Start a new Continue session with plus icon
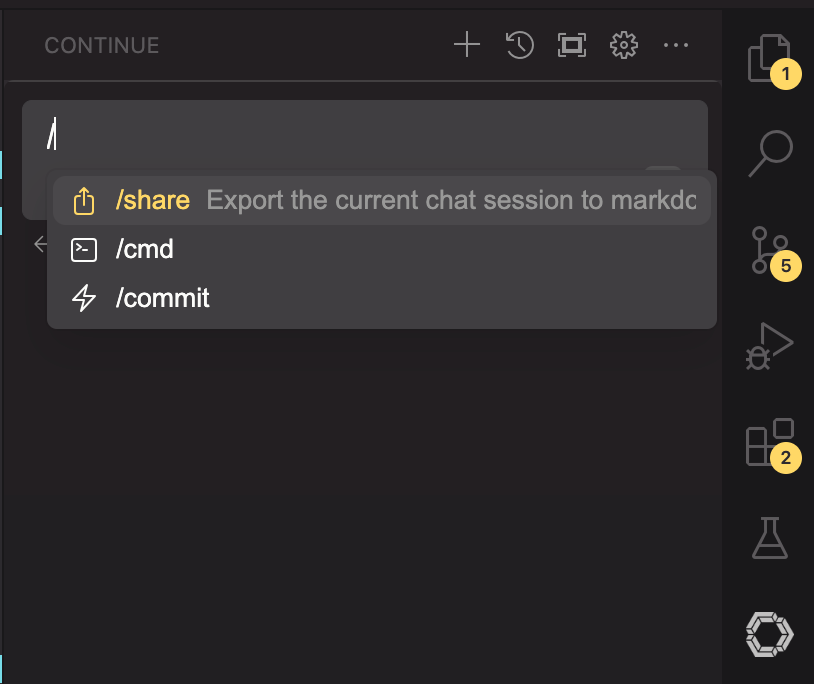 [x=467, y=45]
